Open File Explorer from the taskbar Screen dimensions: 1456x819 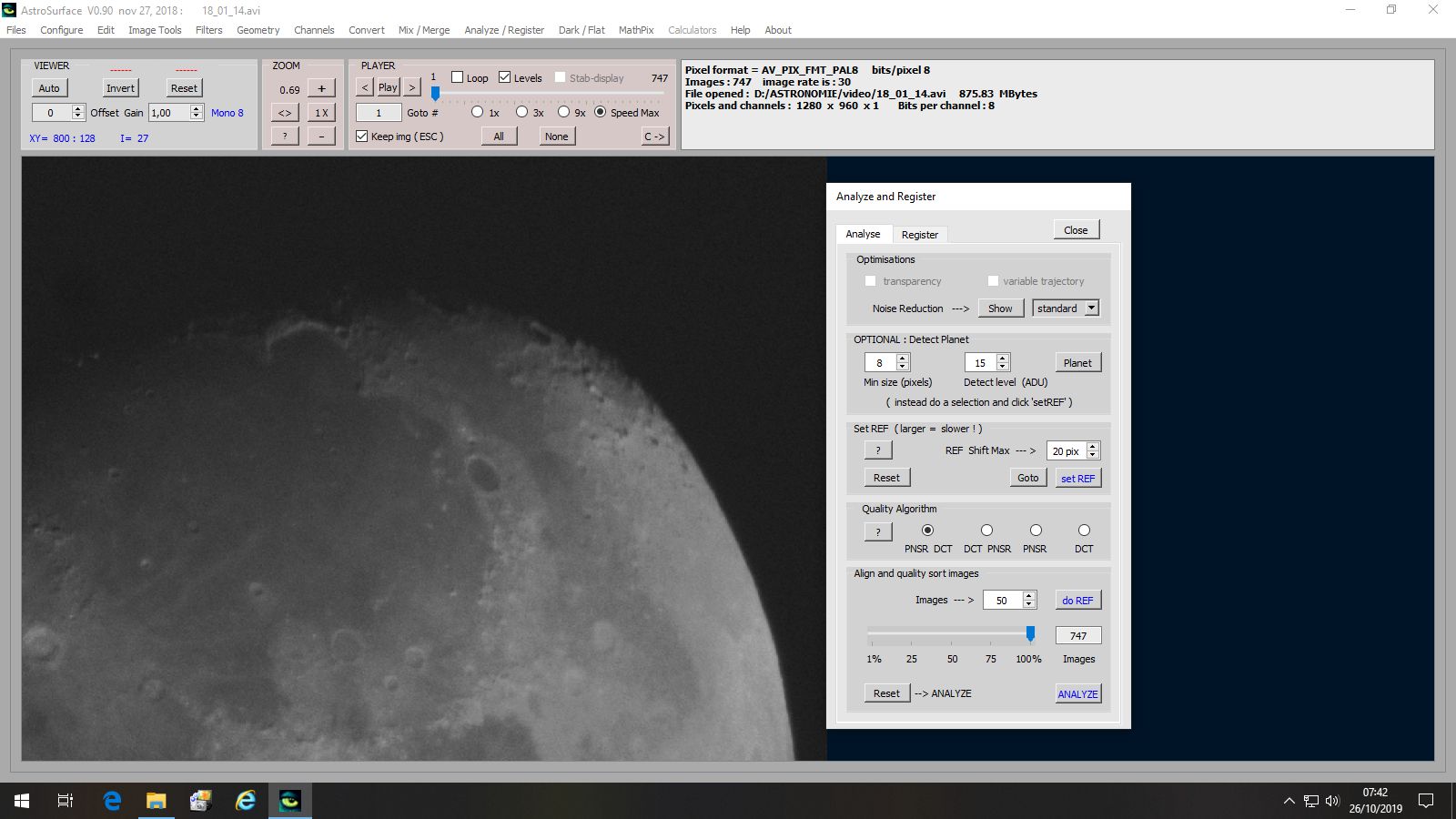[157, 801]
